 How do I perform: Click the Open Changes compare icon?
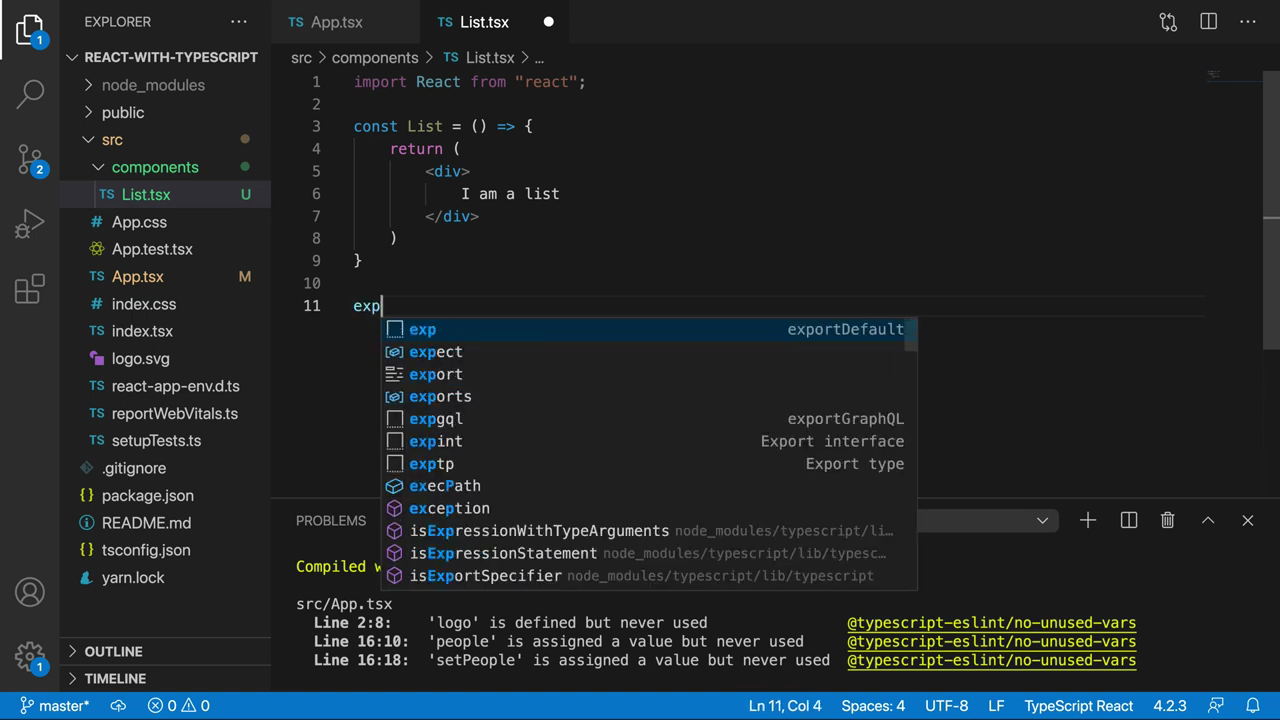click(x=1168, y=21)
